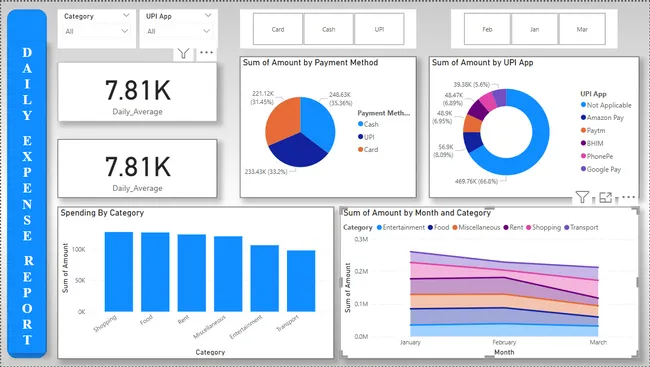Click '39.38K (5.6%)' donut label

[472, 85]
